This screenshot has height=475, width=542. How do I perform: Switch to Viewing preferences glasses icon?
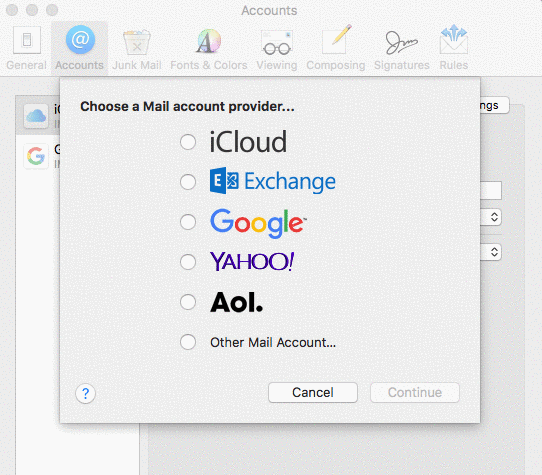277,43
